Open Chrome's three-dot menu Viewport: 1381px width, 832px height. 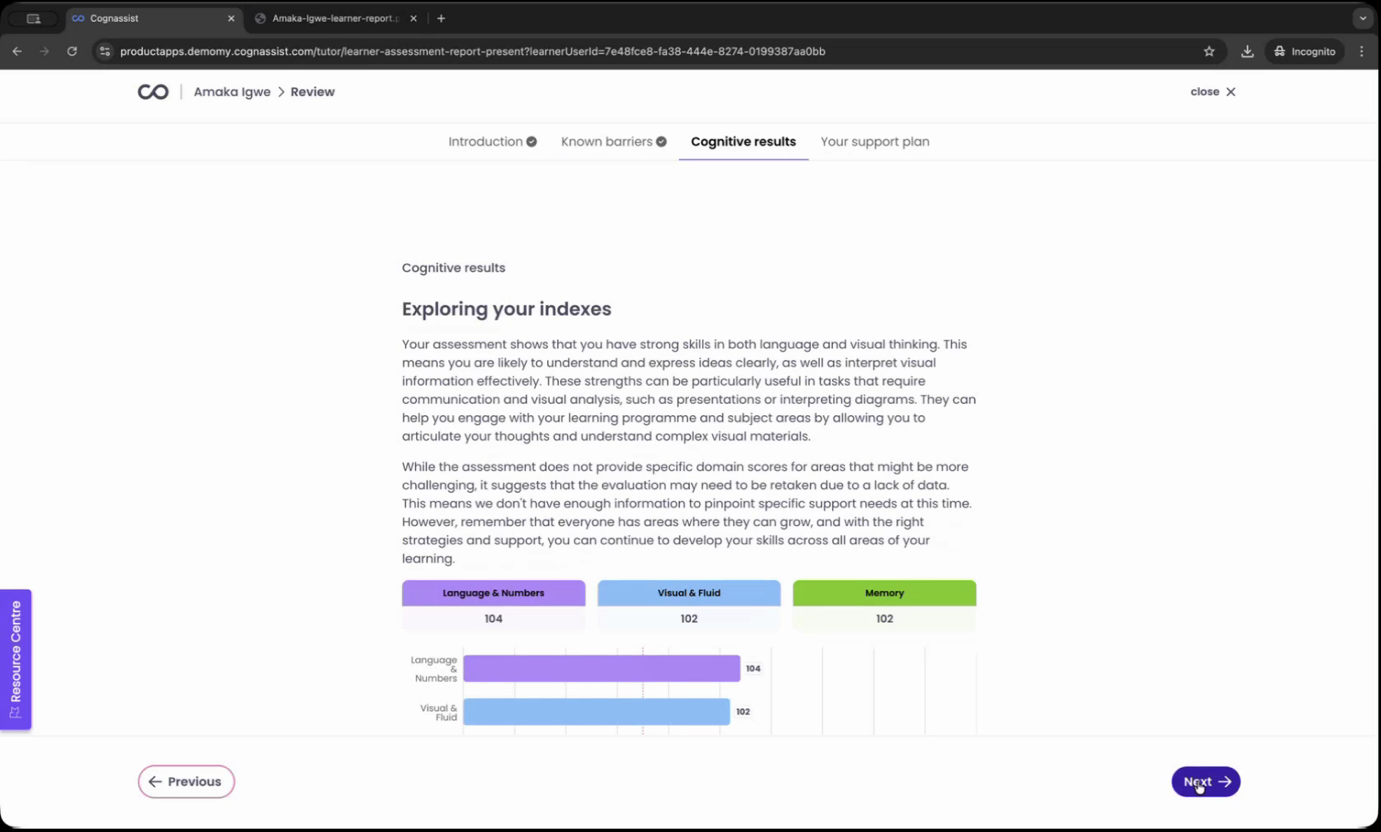[1362, 51]
